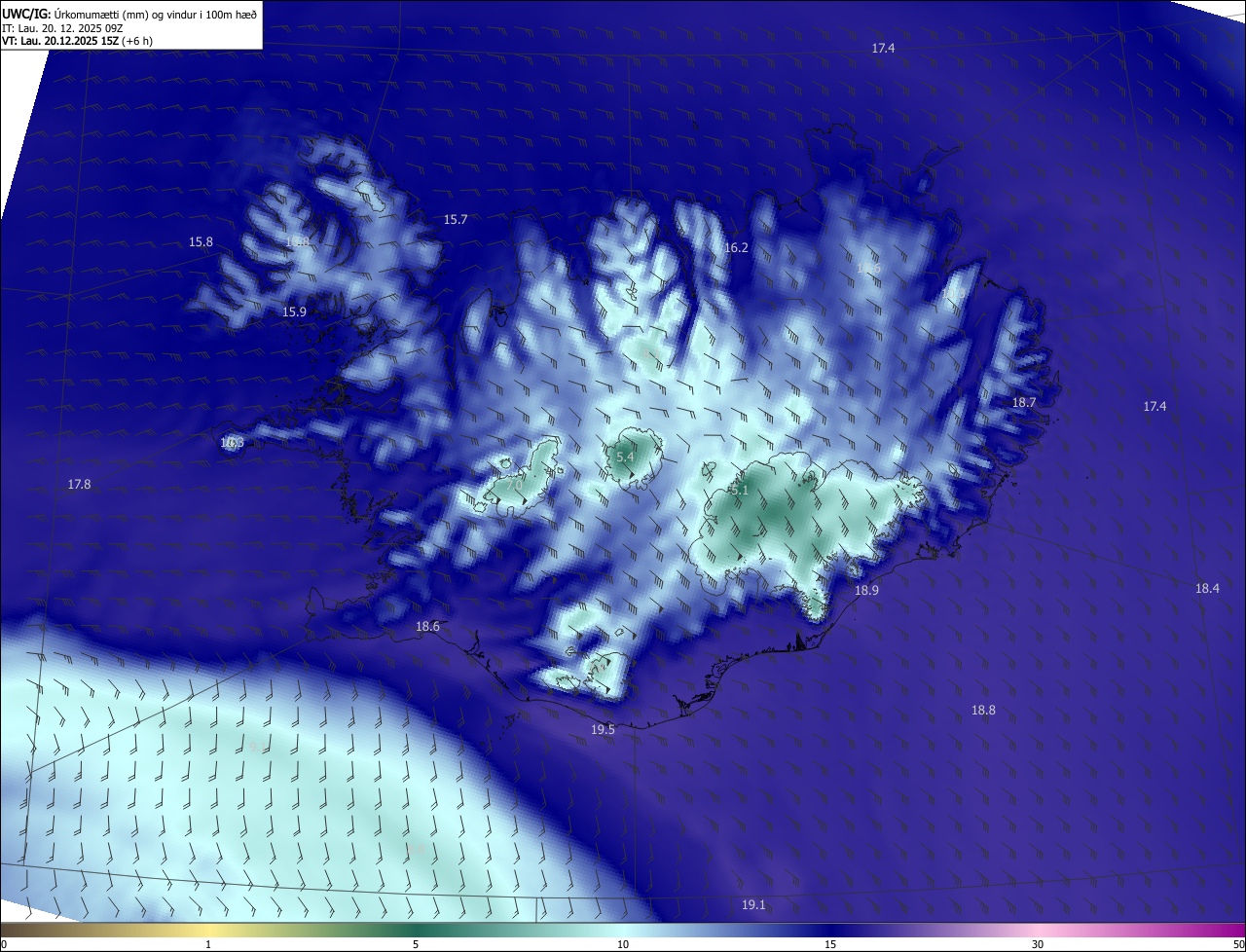Click the 18.8 value label
Screen dimensions: 1246x952
983,710
